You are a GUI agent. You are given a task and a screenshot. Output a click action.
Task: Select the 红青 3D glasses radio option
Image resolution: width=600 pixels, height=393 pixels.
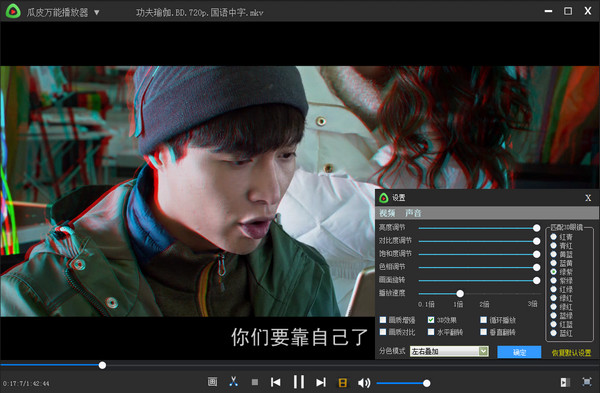553,236
